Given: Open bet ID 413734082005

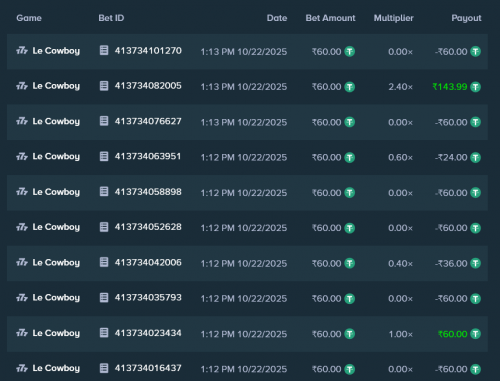Looking at the screenshot, I should [148, 86].
